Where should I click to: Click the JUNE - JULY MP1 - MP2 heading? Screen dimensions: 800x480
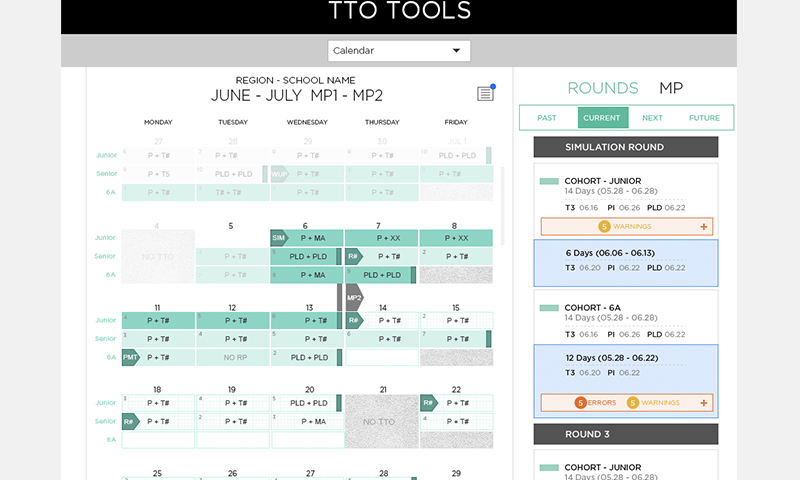(x=296, y=95)
